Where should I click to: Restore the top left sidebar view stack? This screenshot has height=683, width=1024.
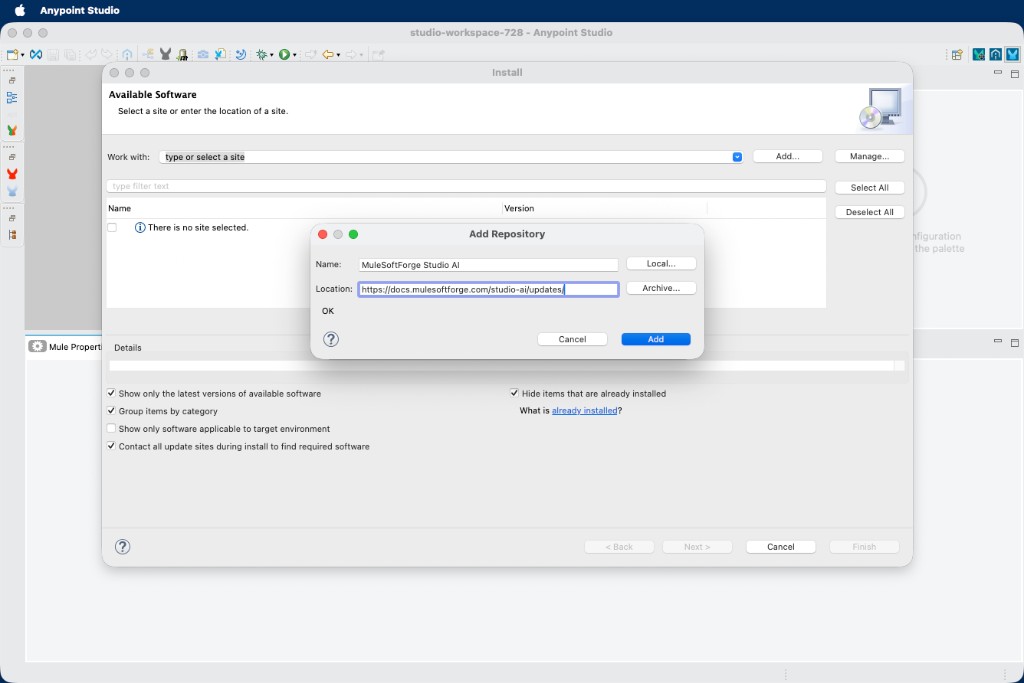pyautogui.click(x=12, y=80)
